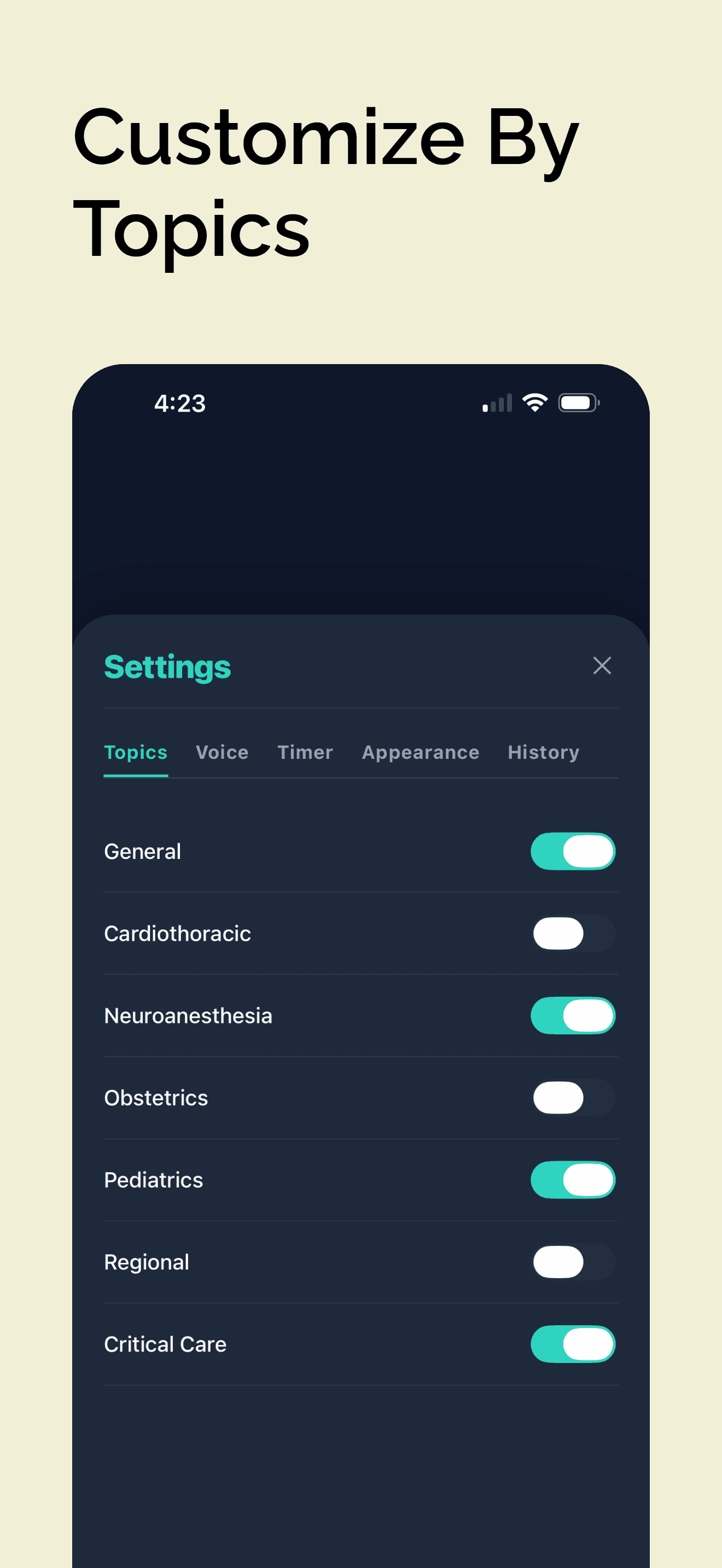The width and height of the screenshot is (722, 1568).
Task: Click the Cardiothoracic row label
Action: 177,933
